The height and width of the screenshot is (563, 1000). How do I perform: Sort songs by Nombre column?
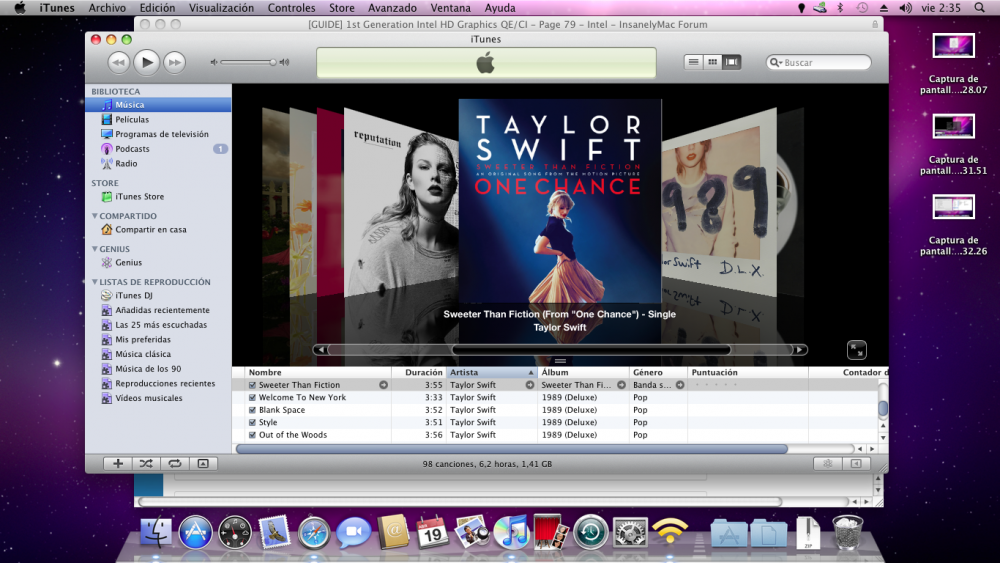pyautogui.click(x=318, y=372)
